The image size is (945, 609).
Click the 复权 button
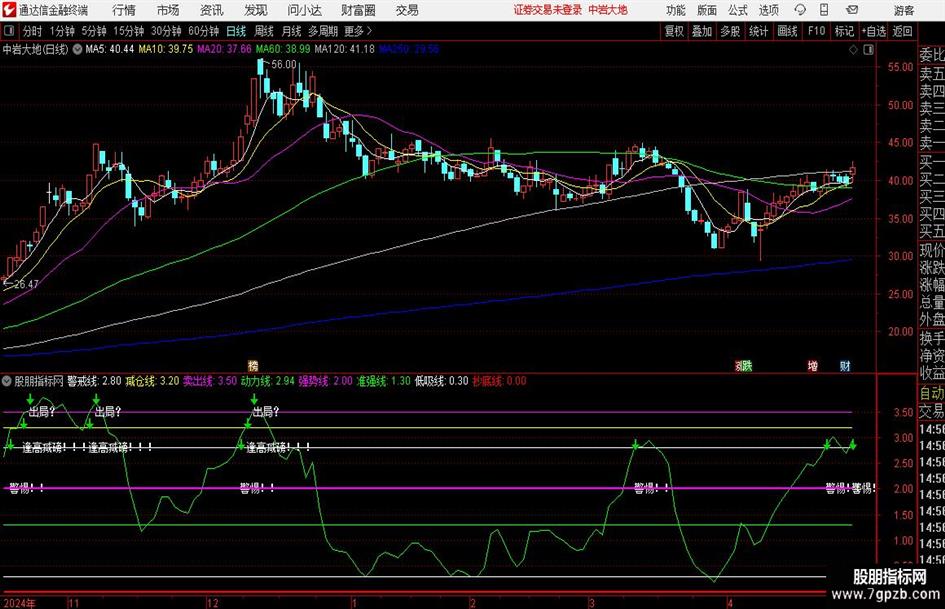coord(674,31)
